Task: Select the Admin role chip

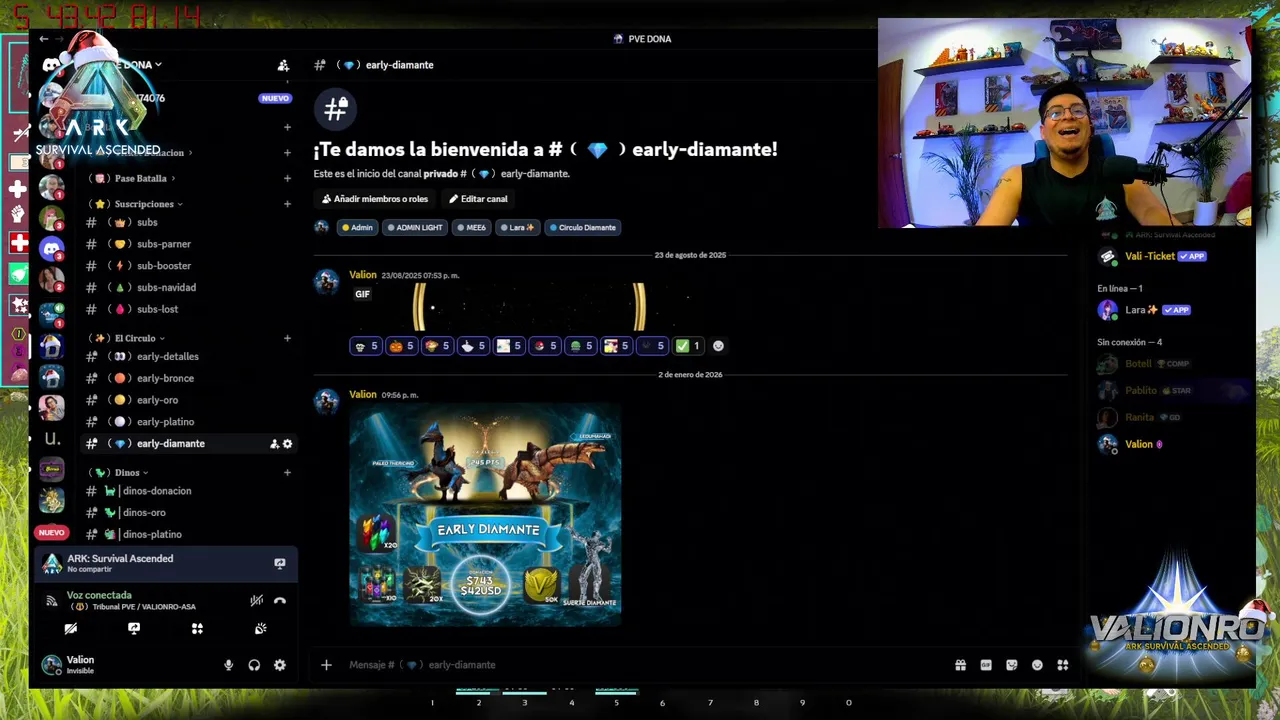Action: (x=357, y=227)
